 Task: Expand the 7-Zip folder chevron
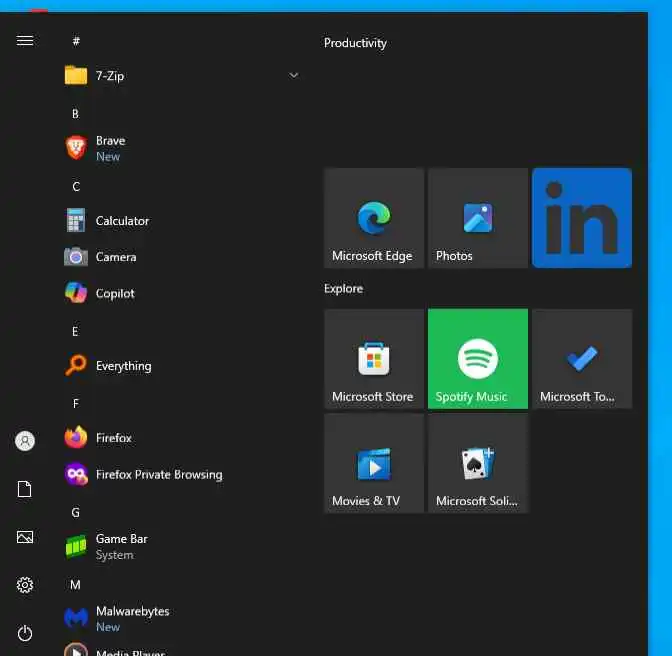coord(294,75)
